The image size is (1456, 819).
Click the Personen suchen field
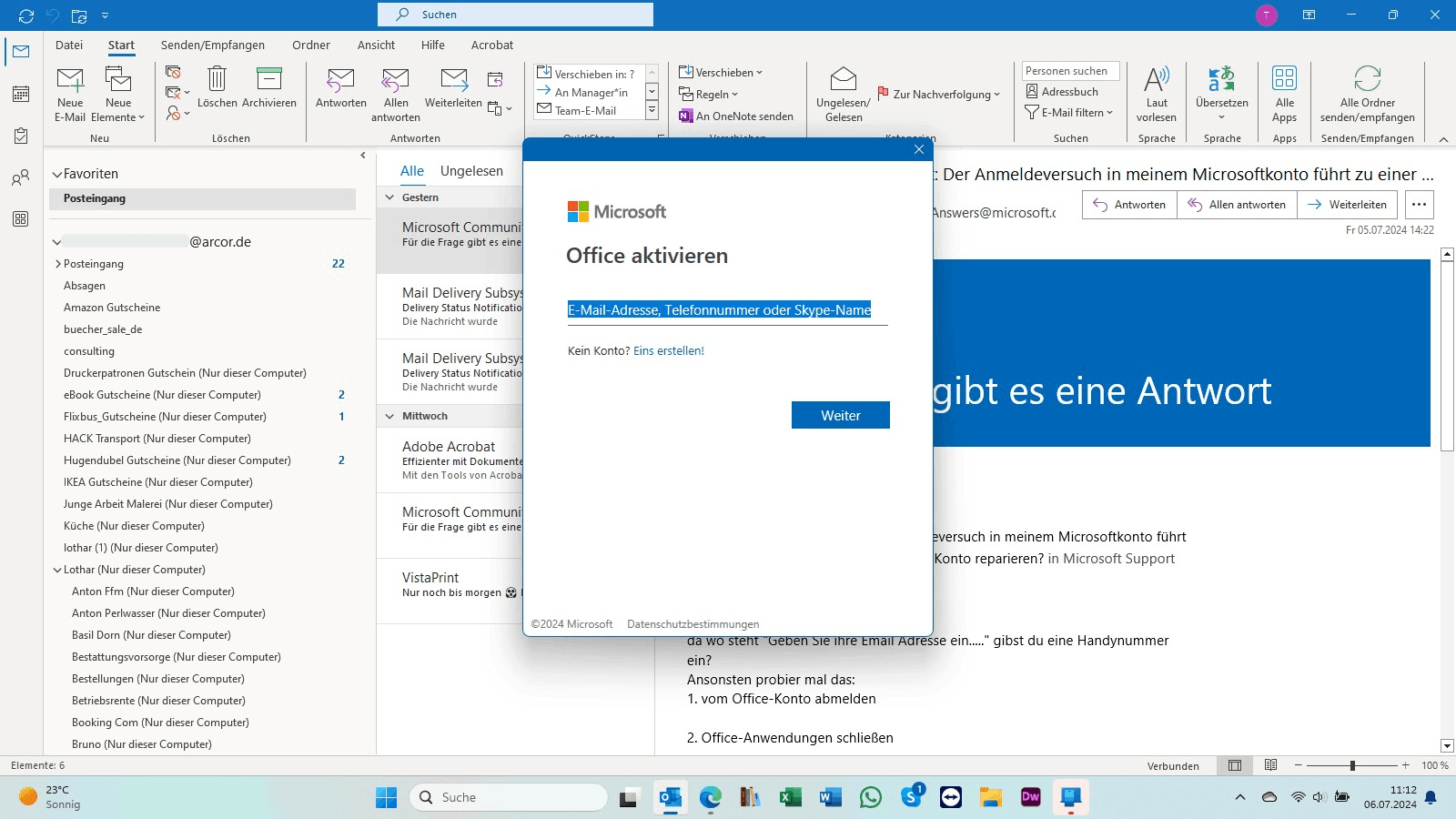1071,71
